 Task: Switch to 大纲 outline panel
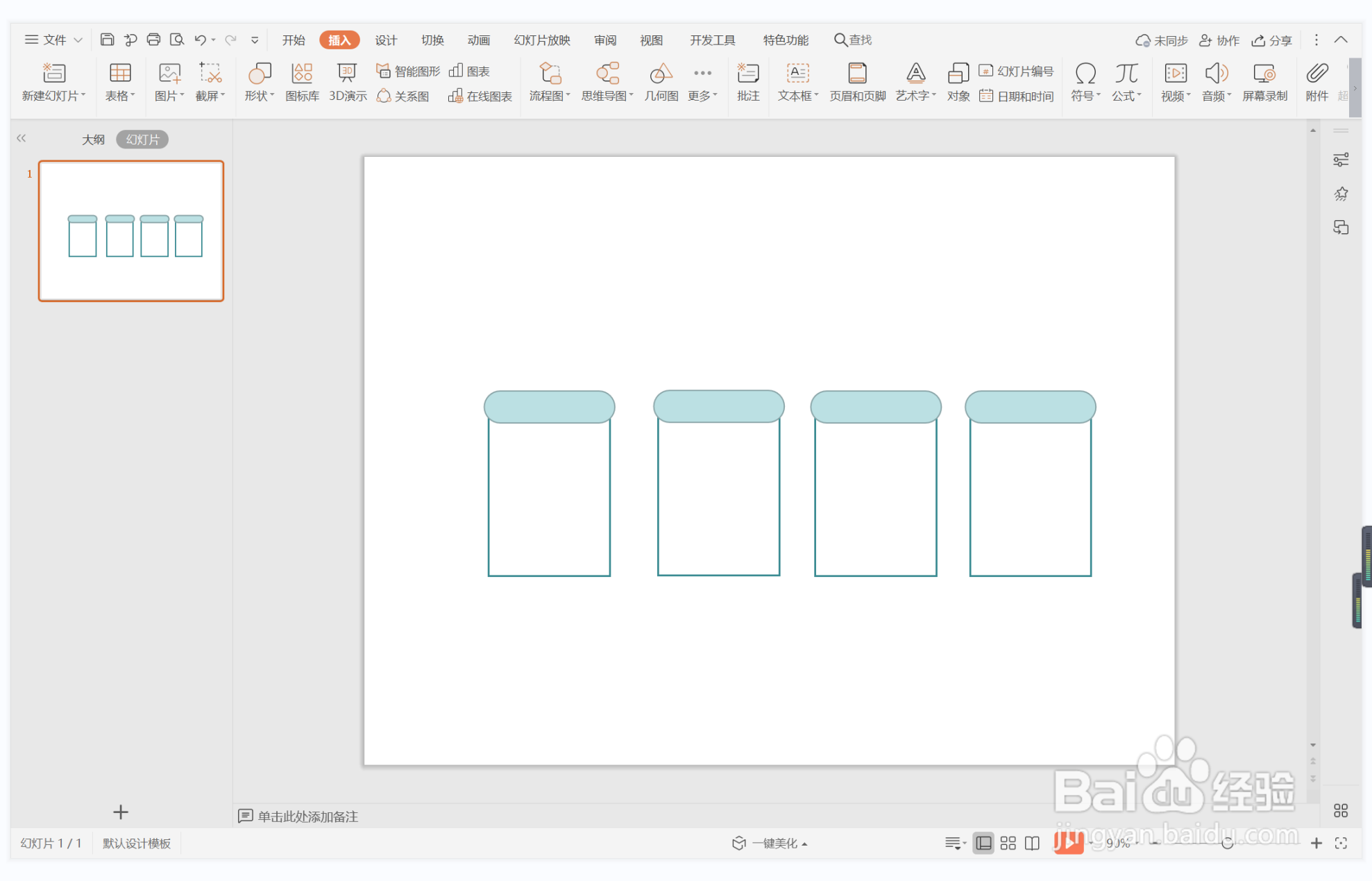click(93, 140)
